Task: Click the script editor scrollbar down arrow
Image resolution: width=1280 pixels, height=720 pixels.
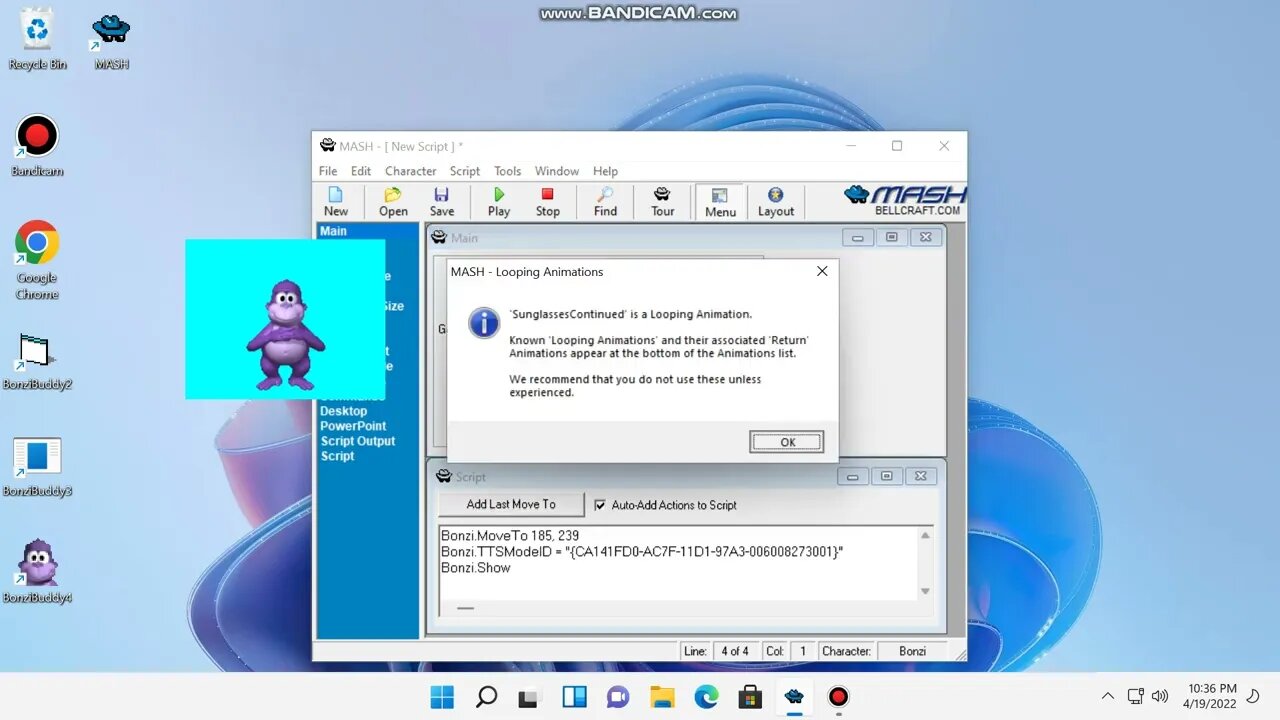Action: pos(925,591)
